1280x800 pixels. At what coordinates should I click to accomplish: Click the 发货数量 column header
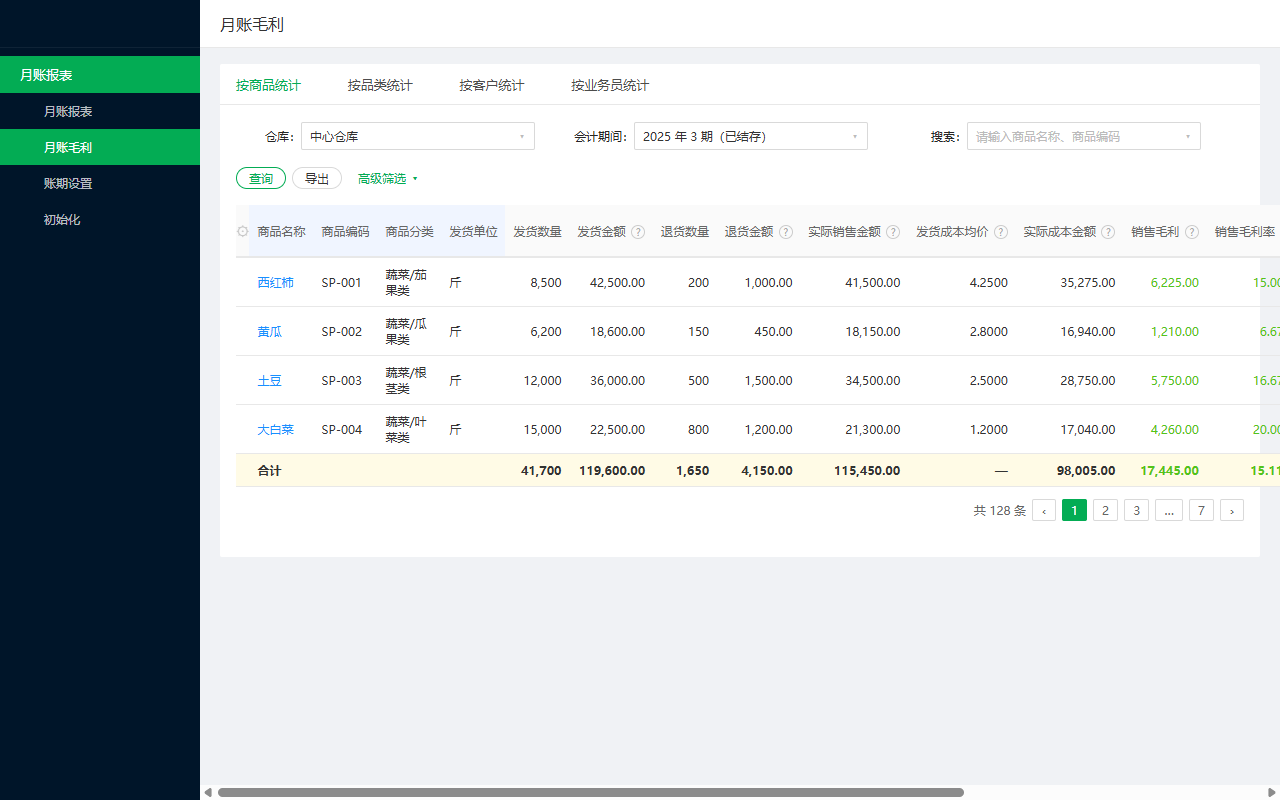point(537,231)
